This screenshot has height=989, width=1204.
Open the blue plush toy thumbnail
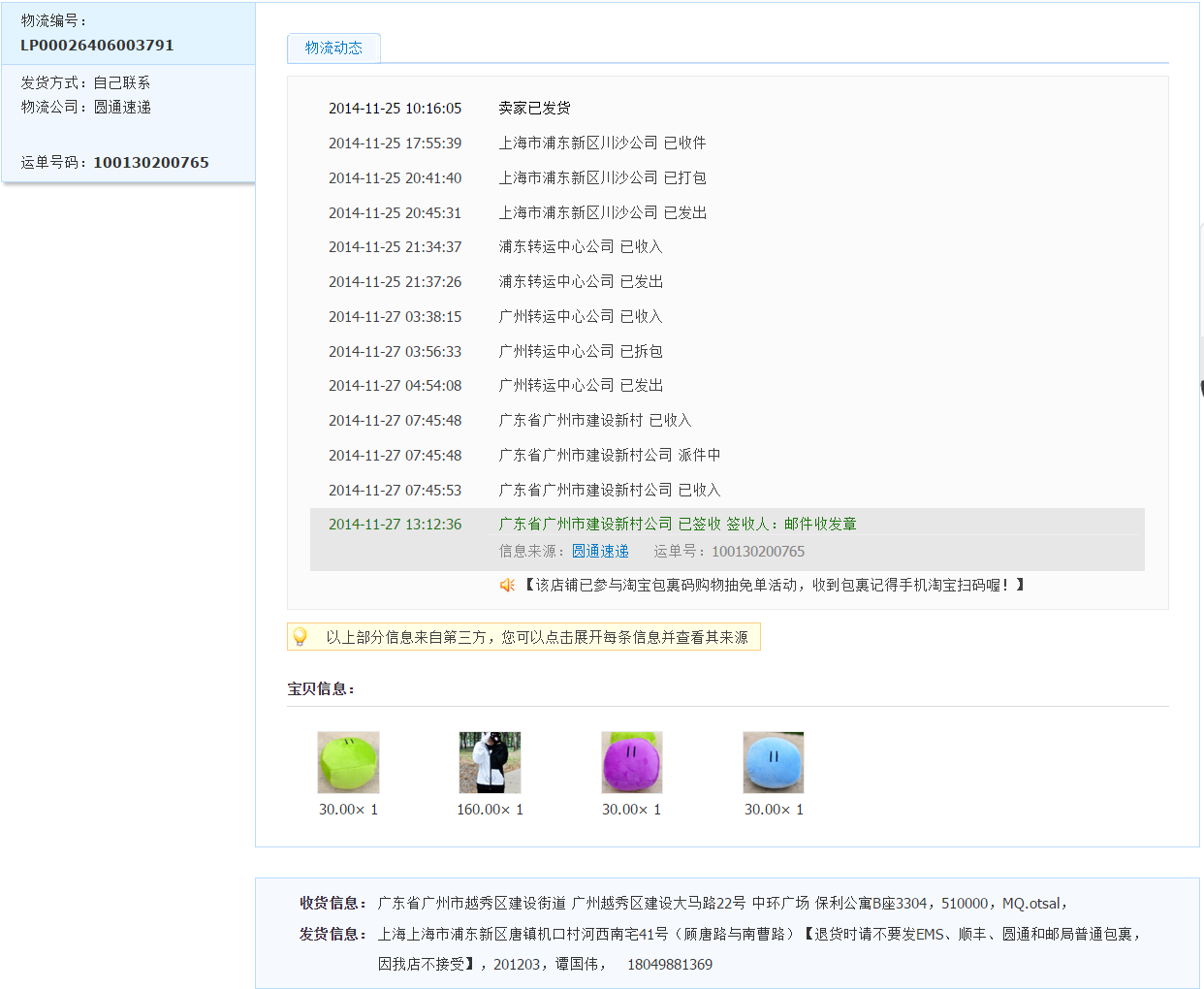[773, 762]
